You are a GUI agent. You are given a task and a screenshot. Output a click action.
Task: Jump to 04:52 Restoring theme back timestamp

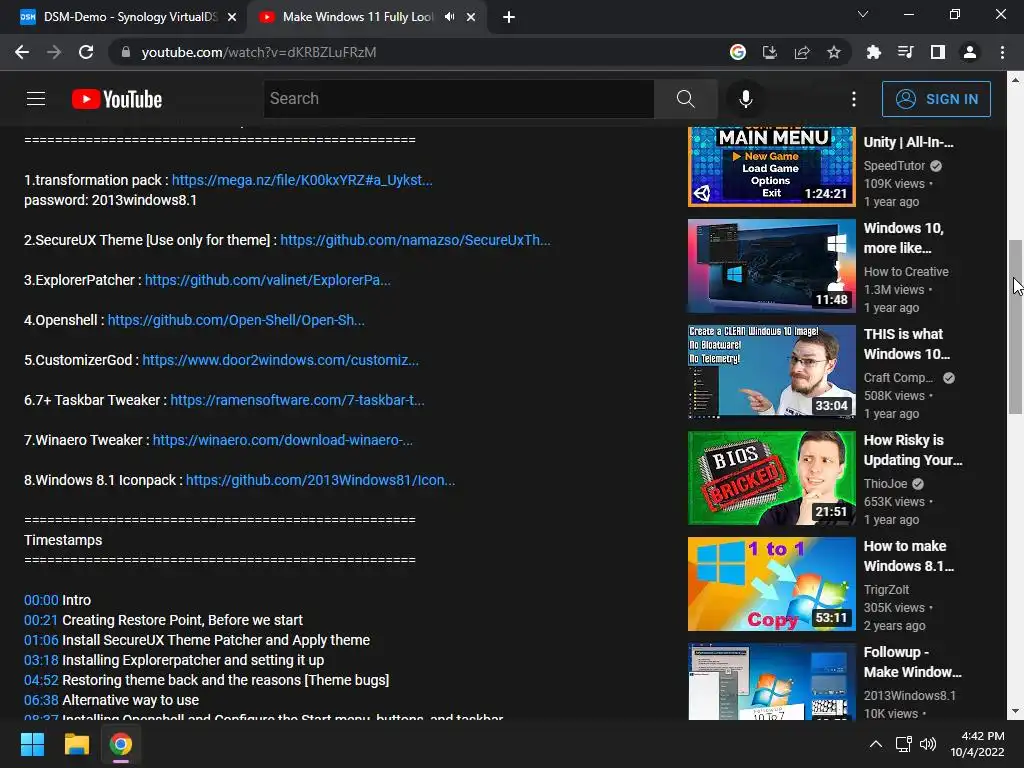coord(41,680)
